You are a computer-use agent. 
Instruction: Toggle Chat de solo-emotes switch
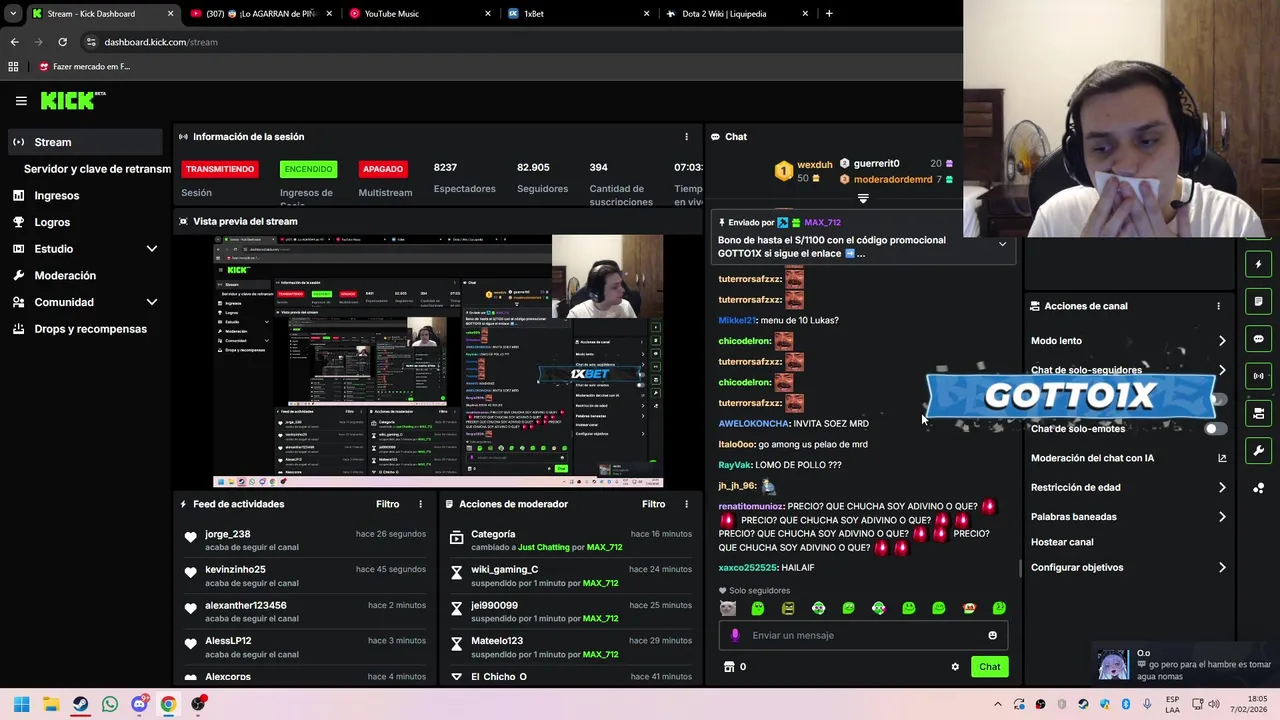click(x=1215, y=429)
